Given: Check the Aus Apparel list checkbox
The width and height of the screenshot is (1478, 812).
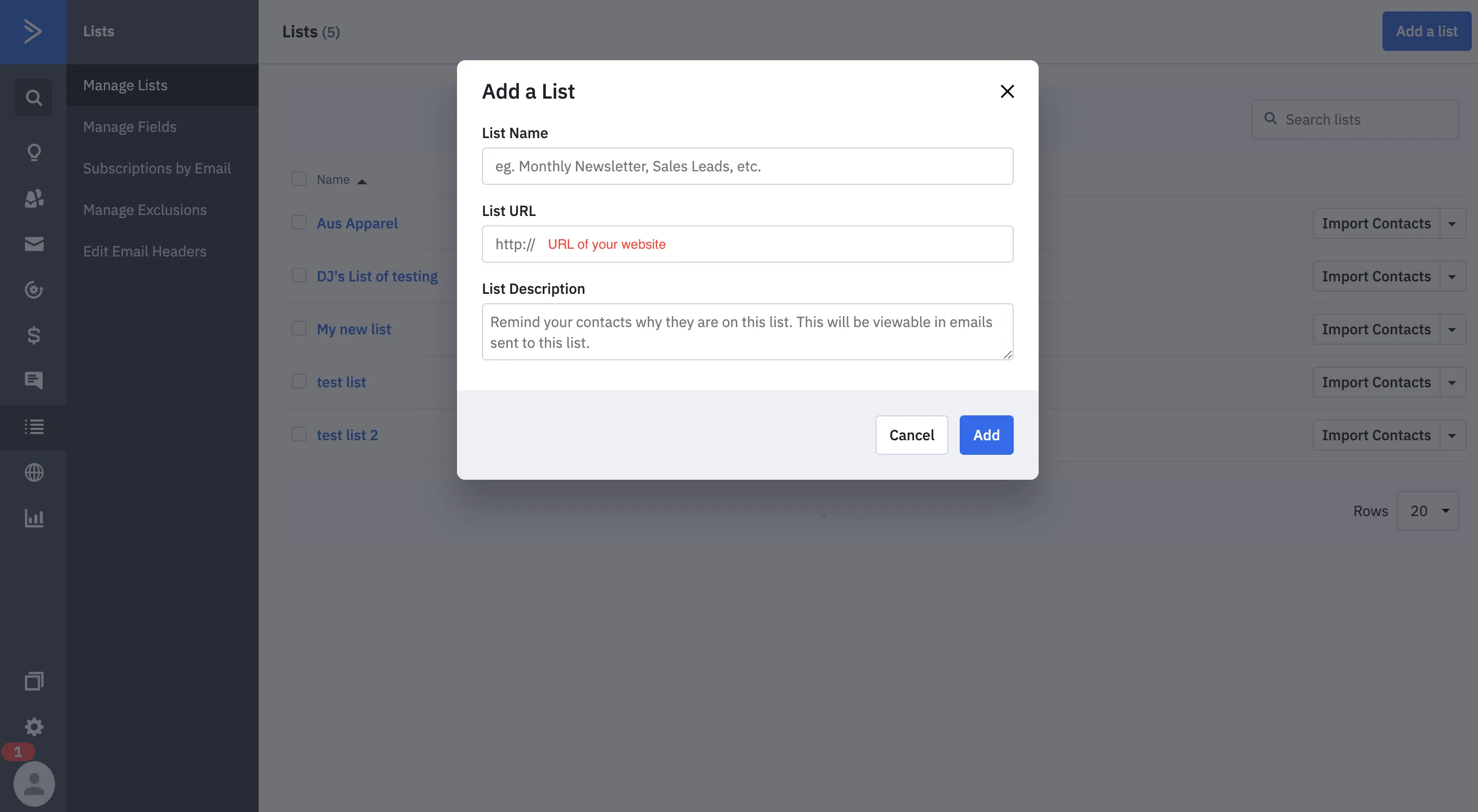Looking at the screenshot, I should 299,223.
